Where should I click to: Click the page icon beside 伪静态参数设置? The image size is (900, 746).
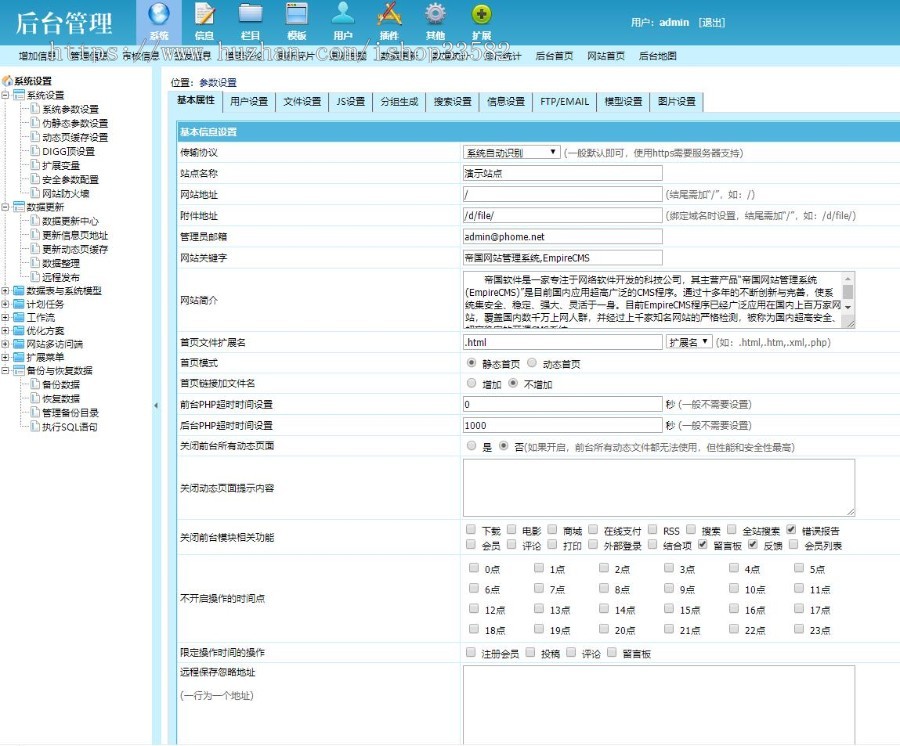tap(35, 123)
